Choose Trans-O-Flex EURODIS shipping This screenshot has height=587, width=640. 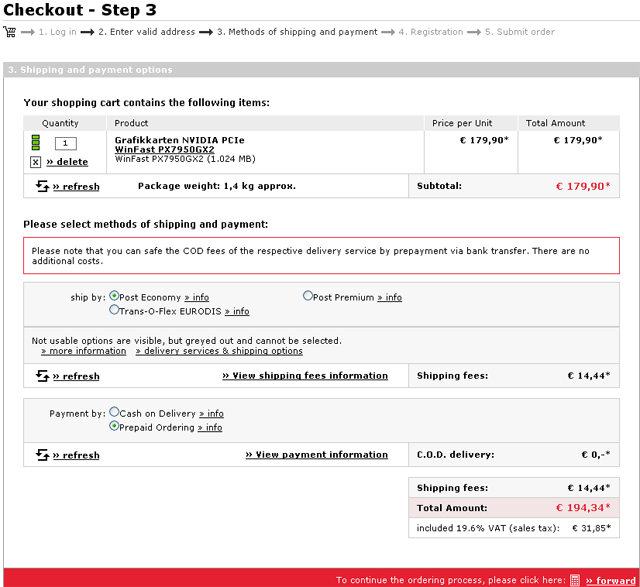(x=115, y=311)
